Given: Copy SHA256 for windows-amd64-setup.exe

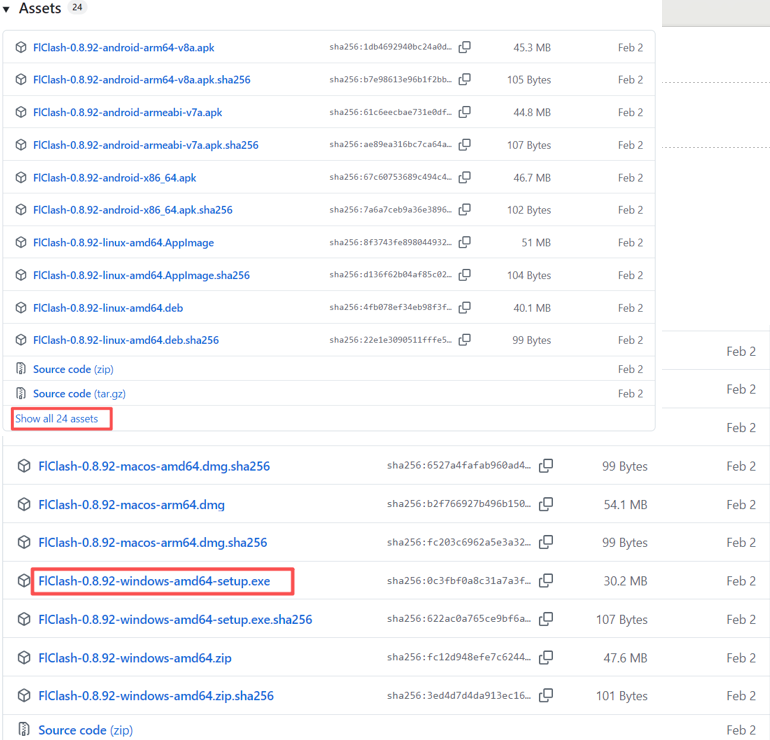Looking at the screenshot, I should click(x=546, y=581).
